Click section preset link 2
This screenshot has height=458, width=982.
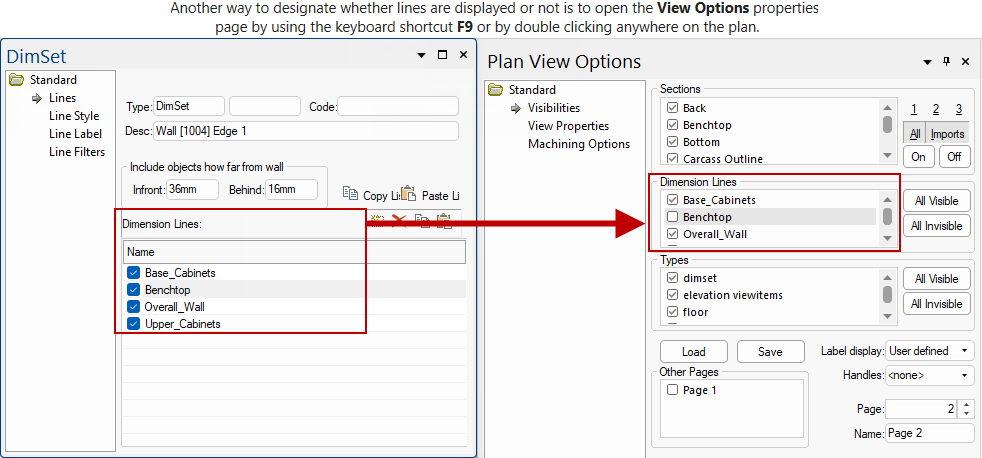point(936,110)
